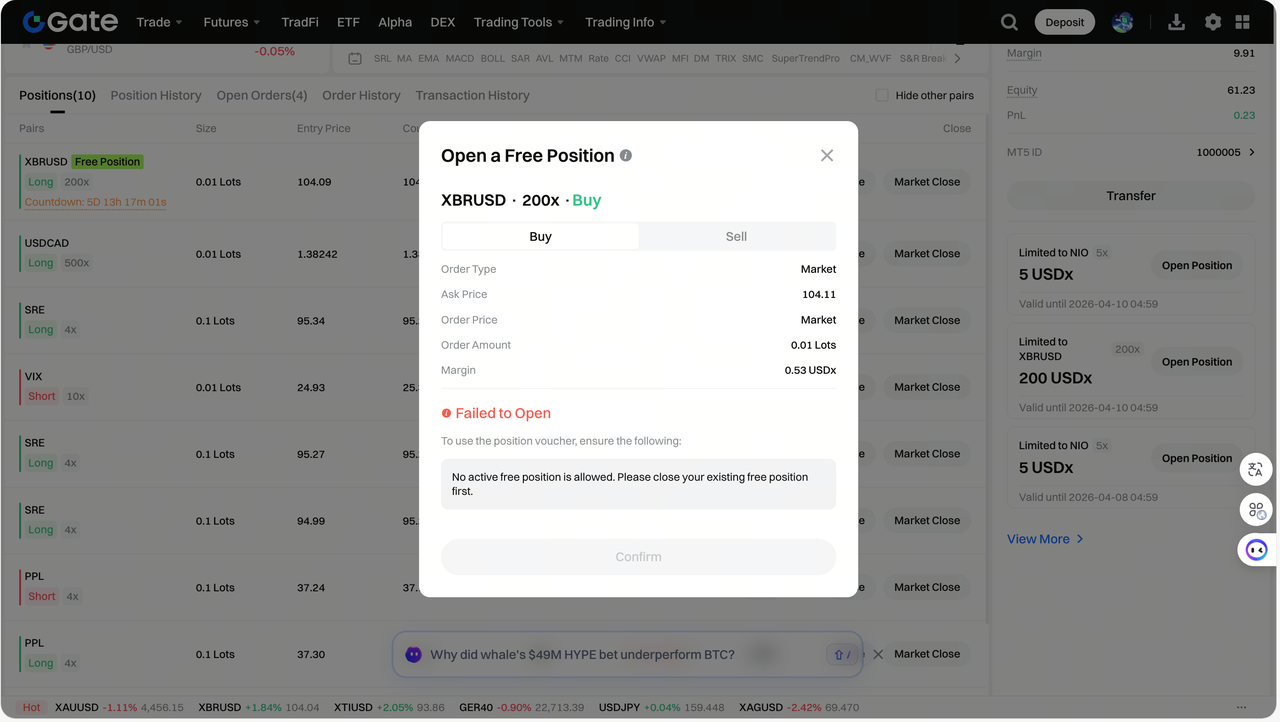Viewport: 1280px width, 722px height.
Task: Click the apps grid icon
Action: click(1243, 22)
